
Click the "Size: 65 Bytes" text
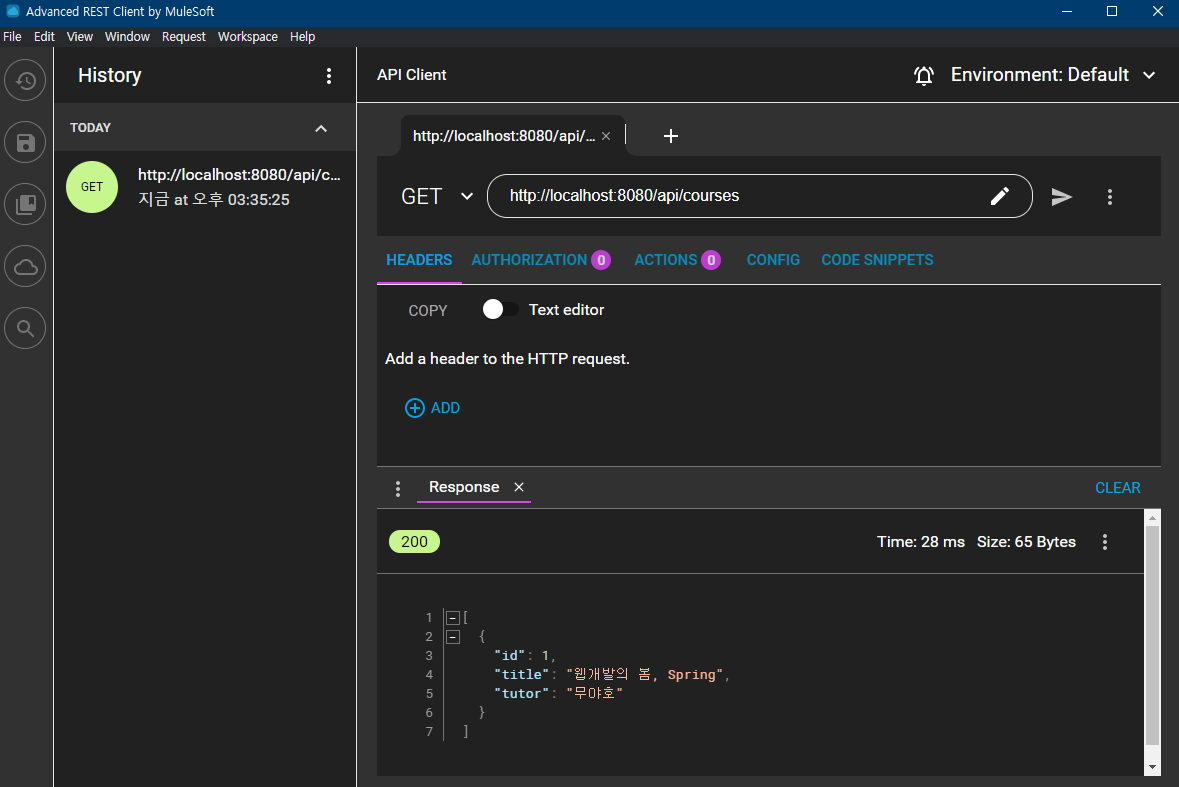coord(1026,542)
